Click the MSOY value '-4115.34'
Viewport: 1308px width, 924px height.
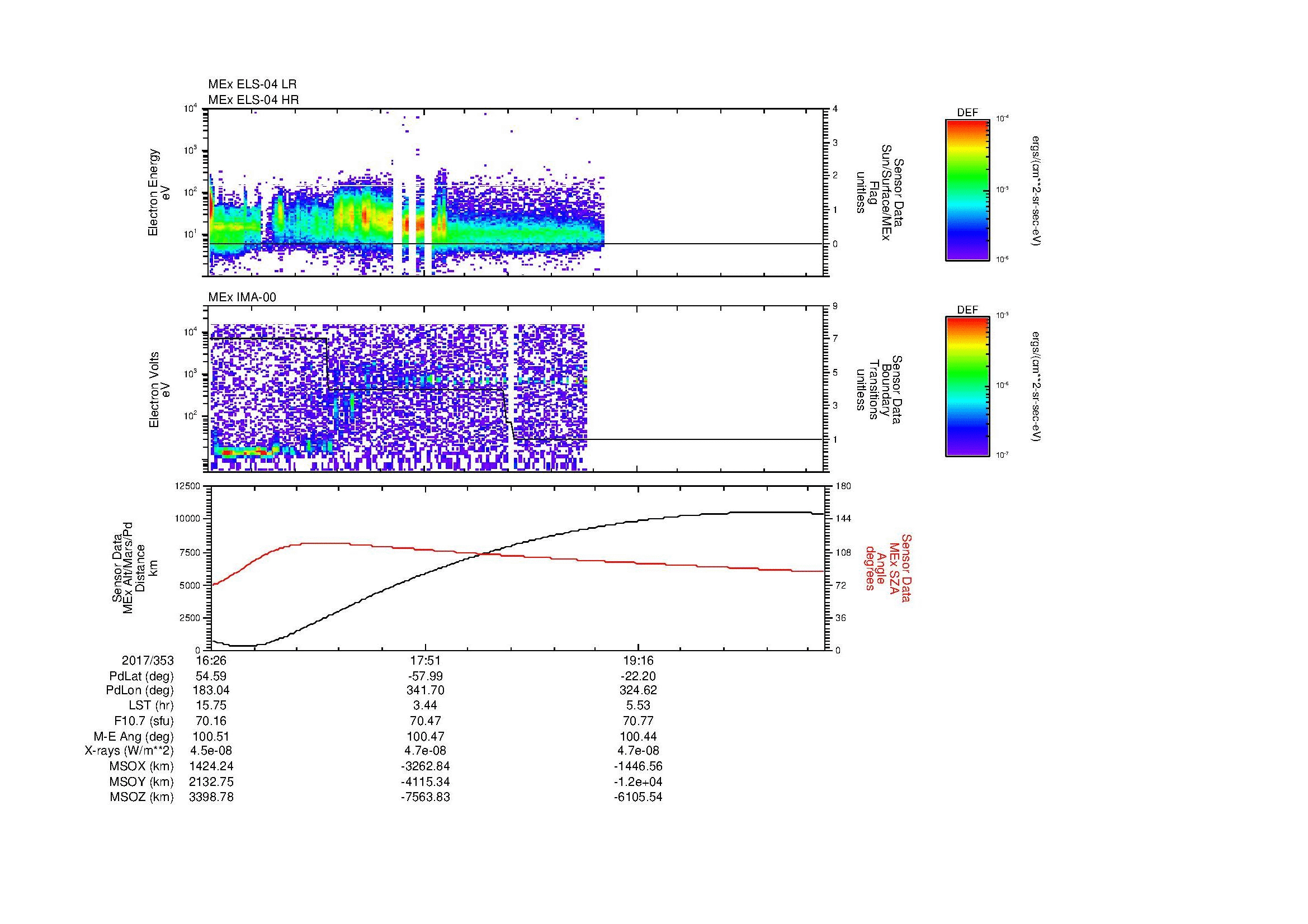pyautogui.click(x=426, y=781)
